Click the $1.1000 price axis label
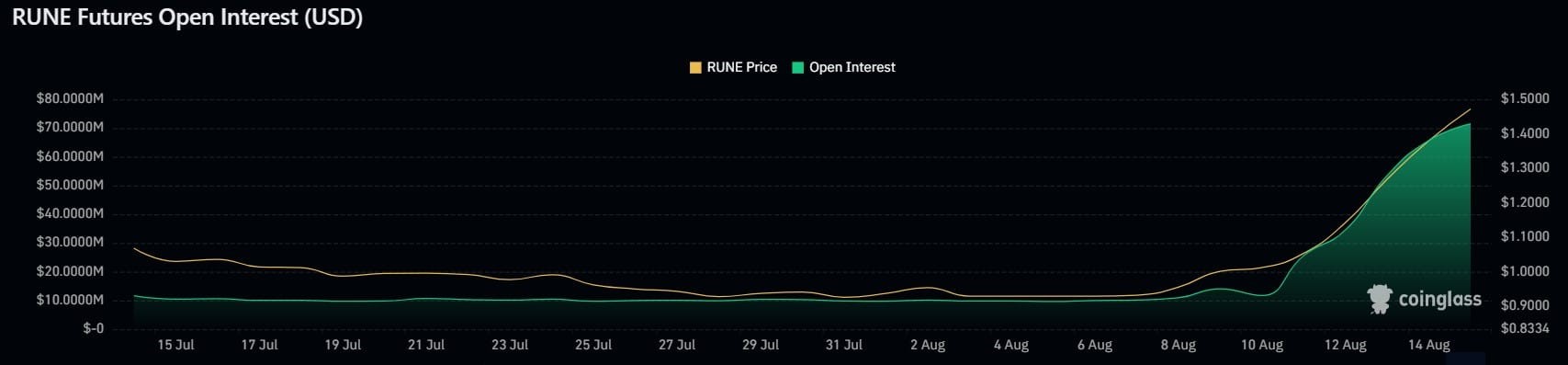This screenshot has height=365, width=1568. click(x=1524, y=236)
